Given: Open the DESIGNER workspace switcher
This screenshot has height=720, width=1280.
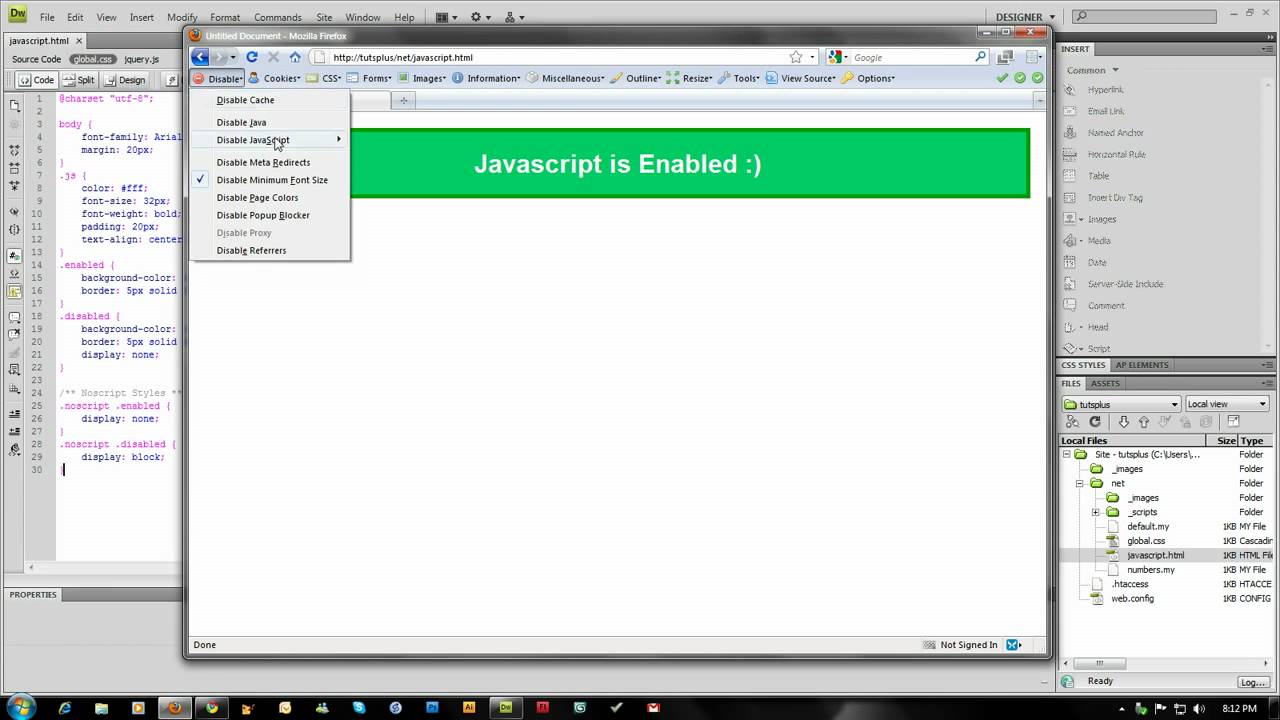Looking at the screenshot, I should [1025, 17].
